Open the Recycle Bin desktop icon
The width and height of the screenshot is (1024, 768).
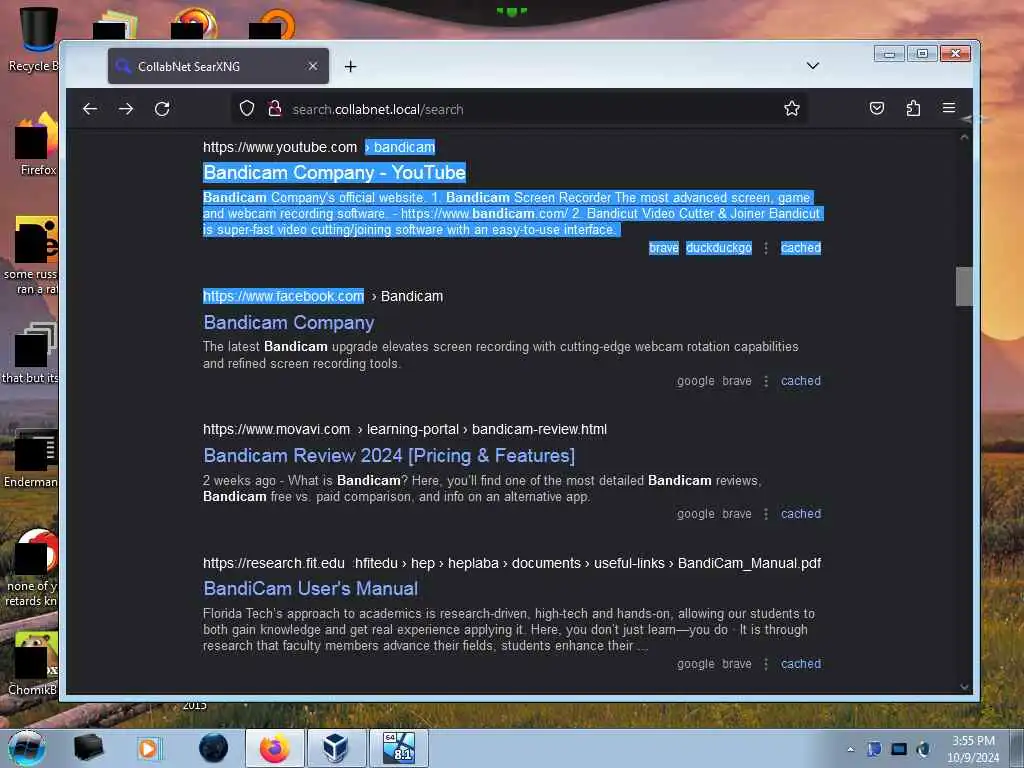pyautogui.click(x=36, y=39)
